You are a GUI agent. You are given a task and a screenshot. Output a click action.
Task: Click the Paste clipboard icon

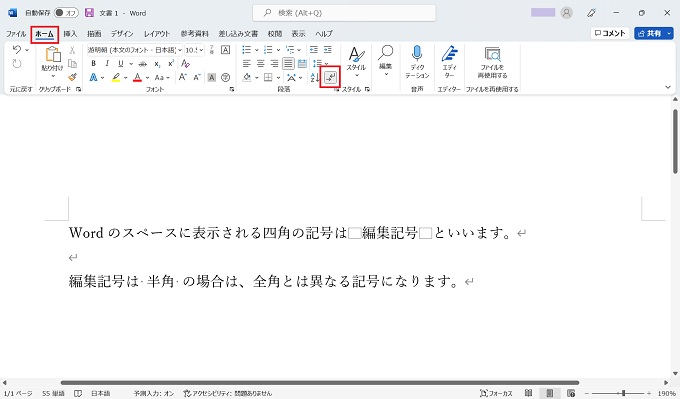click(52, 54)
